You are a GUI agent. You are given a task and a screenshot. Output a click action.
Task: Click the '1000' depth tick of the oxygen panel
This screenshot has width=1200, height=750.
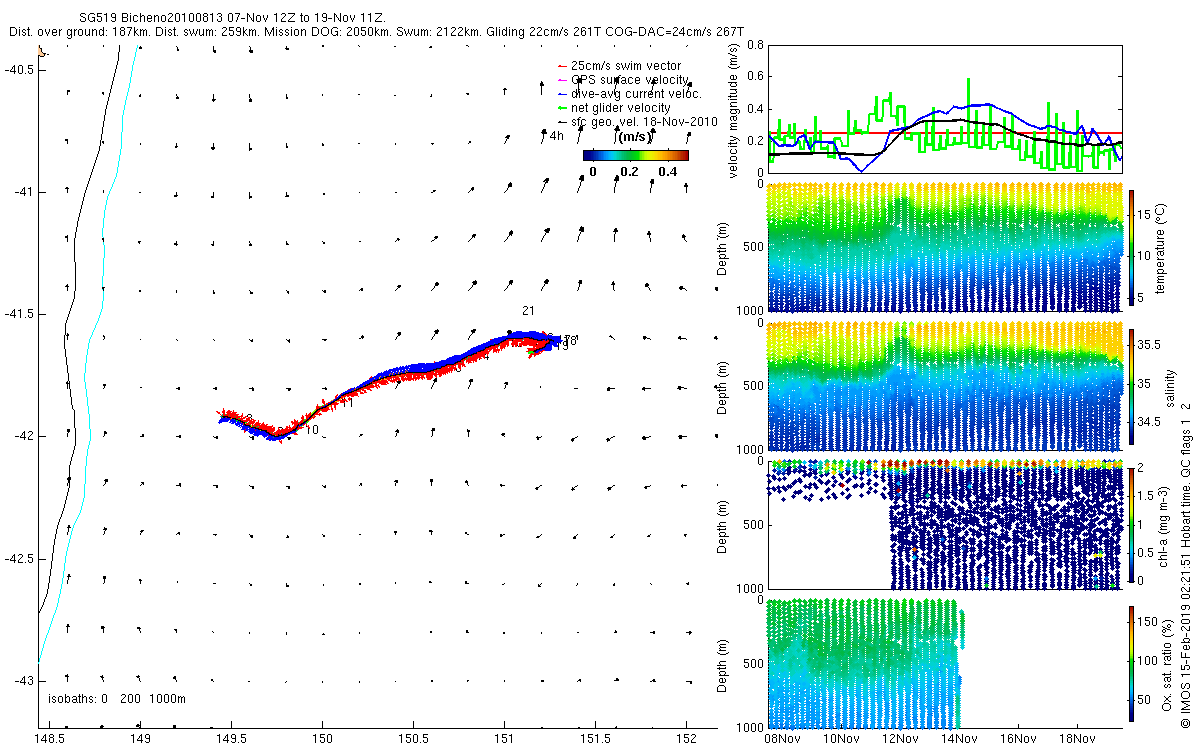click(x=752, y=726)
